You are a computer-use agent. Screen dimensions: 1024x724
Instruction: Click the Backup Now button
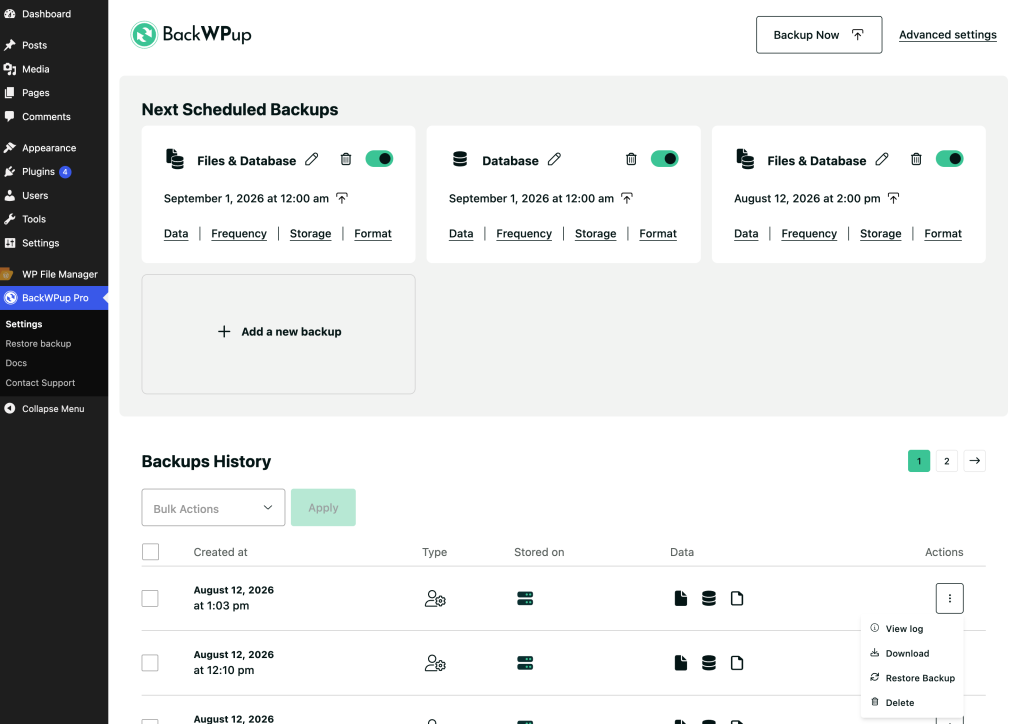tap(819, 35)
